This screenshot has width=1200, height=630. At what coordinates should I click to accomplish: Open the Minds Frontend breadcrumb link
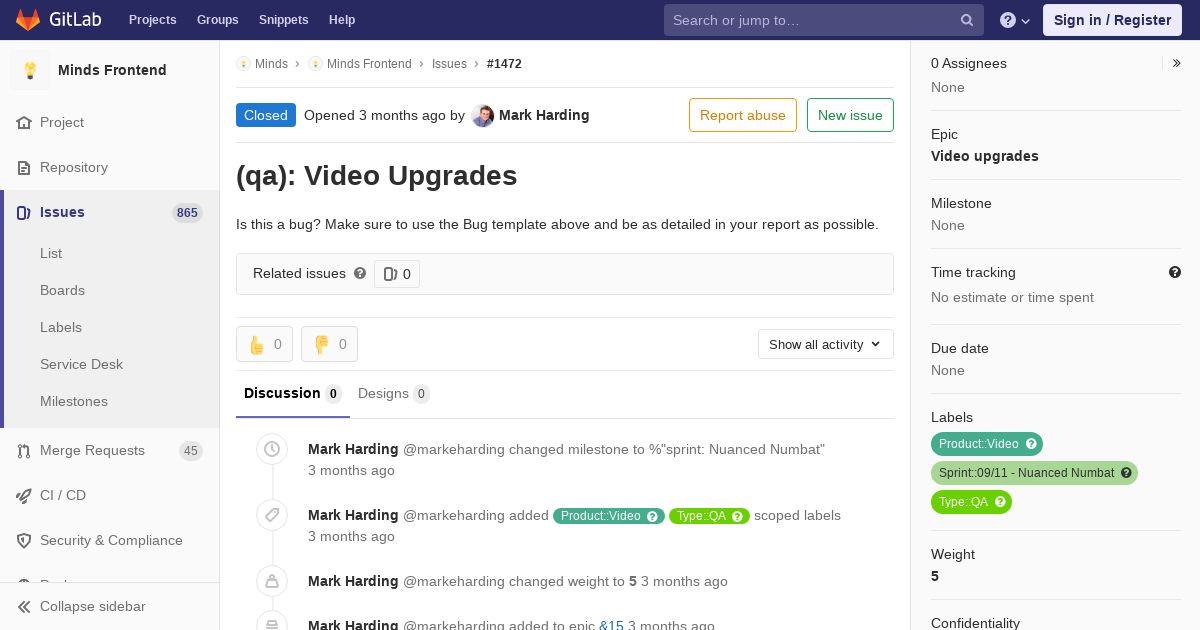coord(369,64)
